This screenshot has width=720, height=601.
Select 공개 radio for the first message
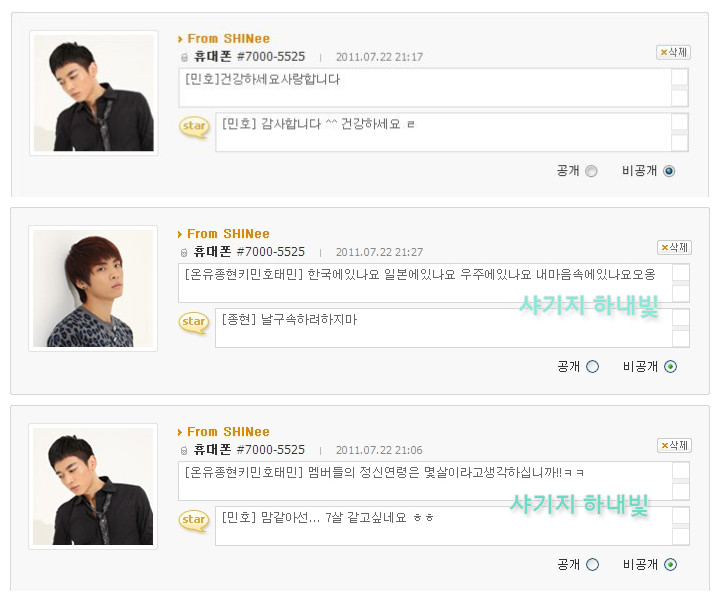tap(591, 171)
